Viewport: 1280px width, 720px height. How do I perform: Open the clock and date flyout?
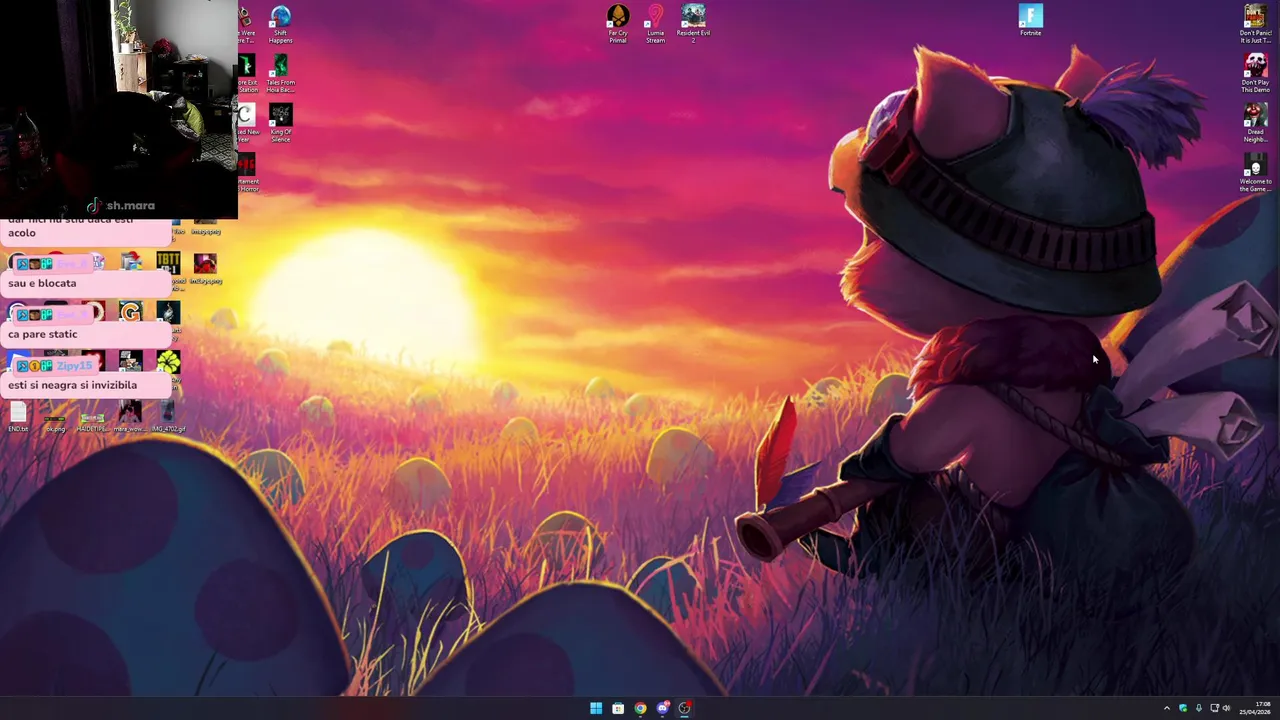tap(1256, 708)
